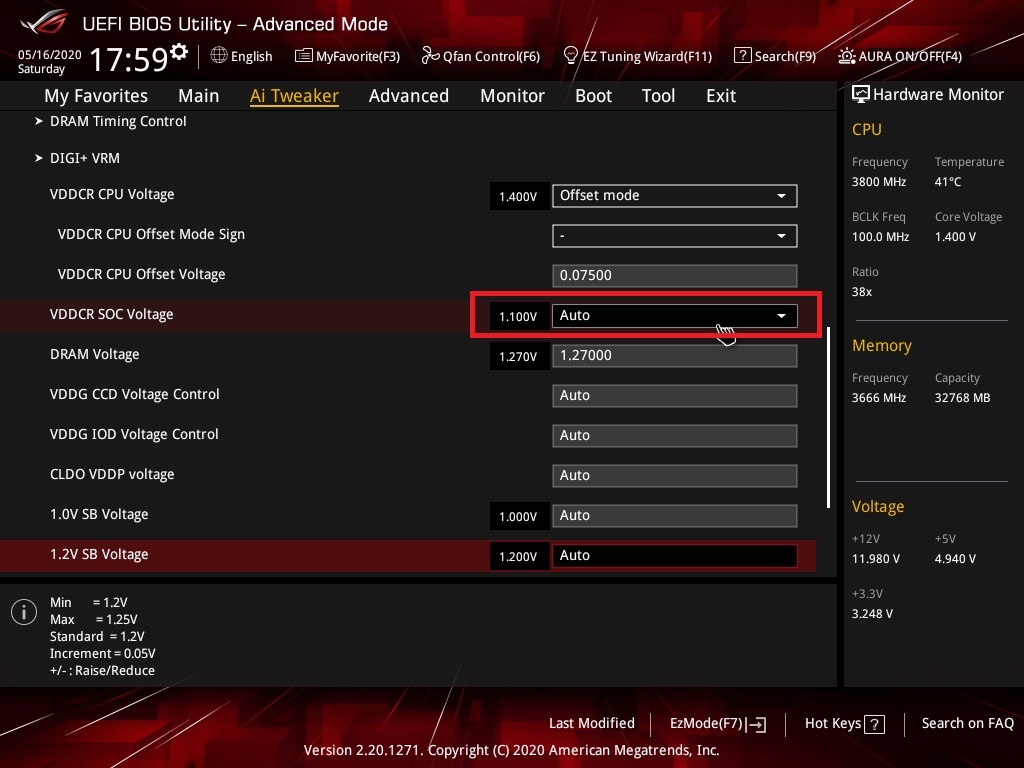
Task: Click the +3.3V 3.248 V reading
Action: click(x=872, y=614)
